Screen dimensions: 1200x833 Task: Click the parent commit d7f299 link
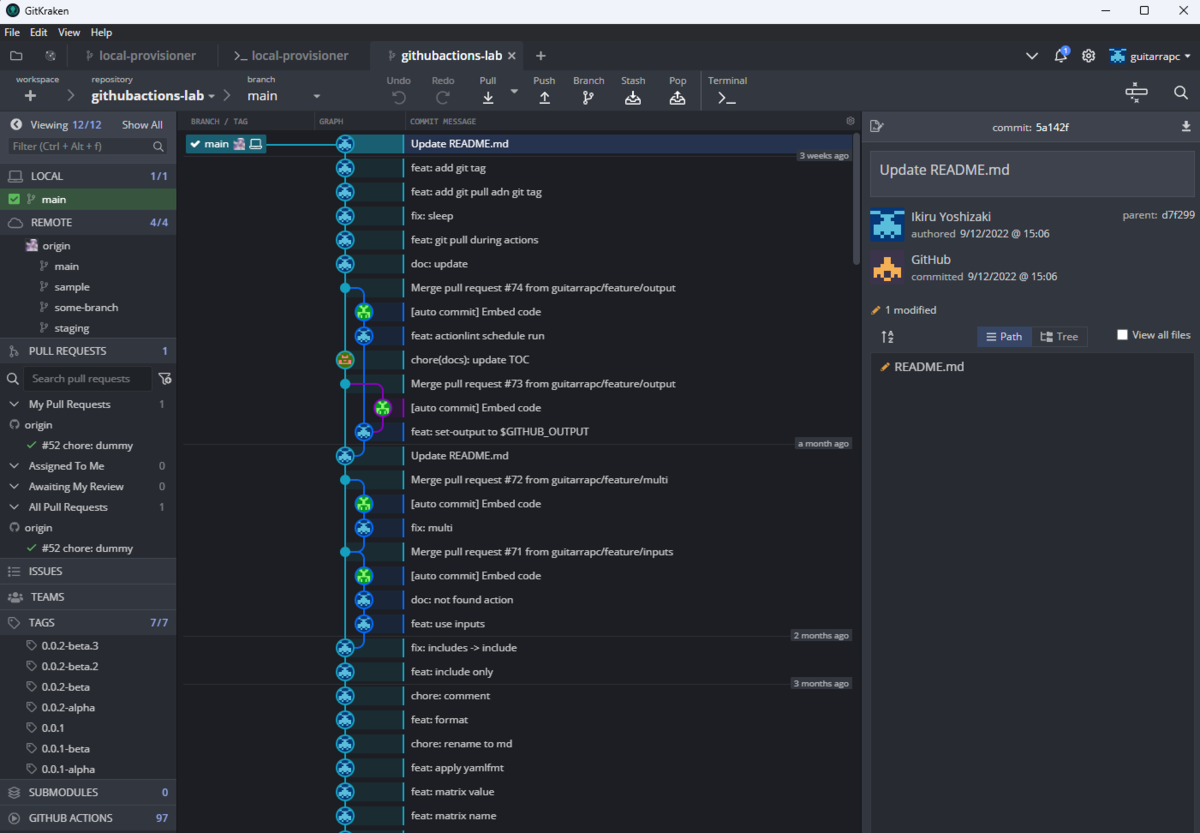[1178, 215]
